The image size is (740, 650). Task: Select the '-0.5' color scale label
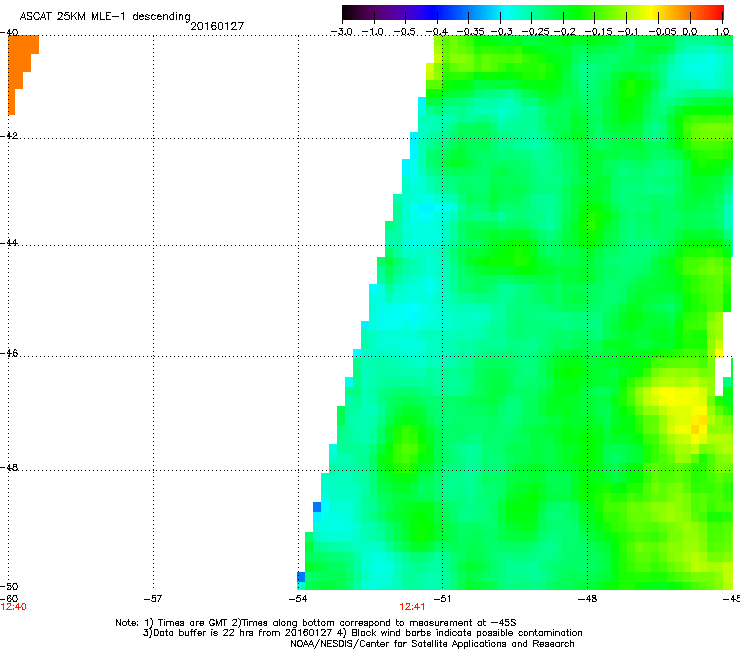click(404, 32)
